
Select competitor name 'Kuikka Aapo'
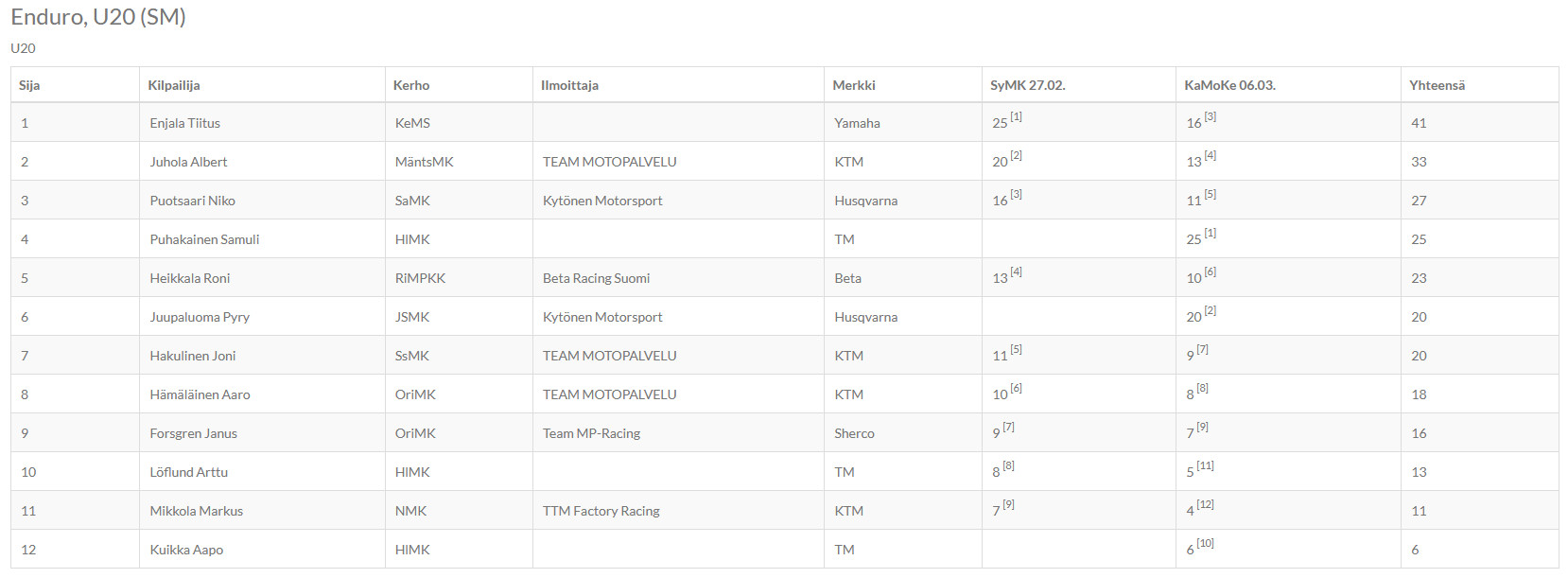point(186,550)
